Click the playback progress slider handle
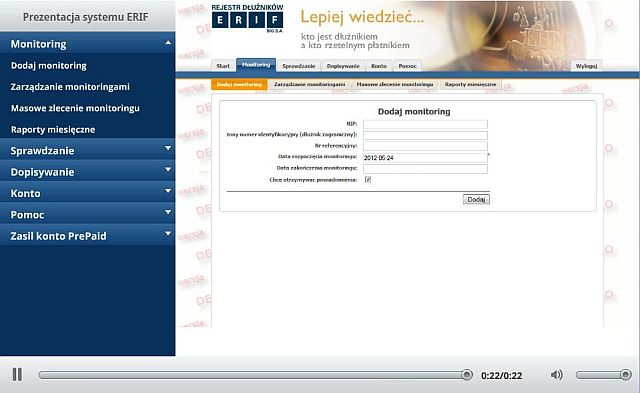The height and width of the screenshot is (393, 640). (x=467, y=375)
